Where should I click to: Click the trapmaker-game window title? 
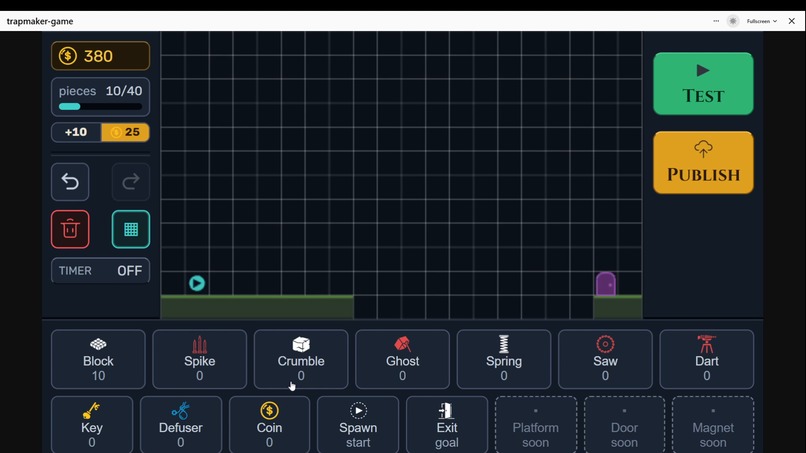point(40,21)
